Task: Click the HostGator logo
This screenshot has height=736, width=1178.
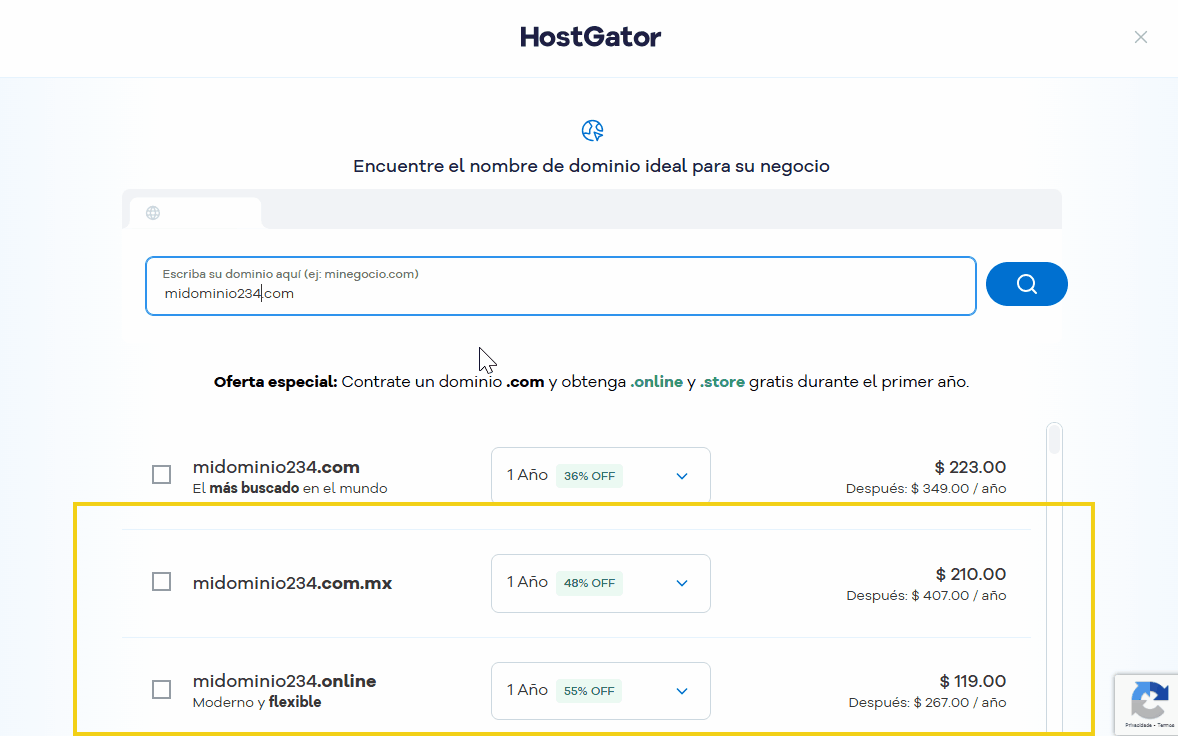Action: (x=591, y=37)
